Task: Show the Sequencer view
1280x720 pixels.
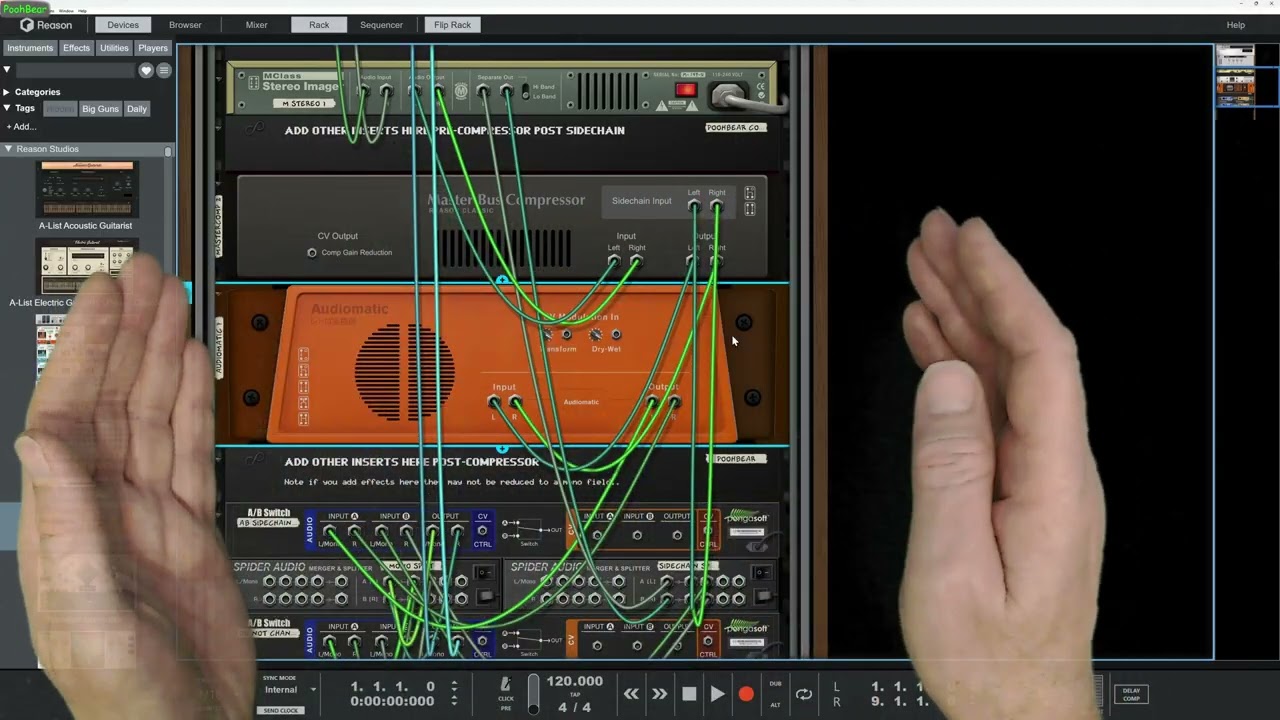Action: point(381,25)
